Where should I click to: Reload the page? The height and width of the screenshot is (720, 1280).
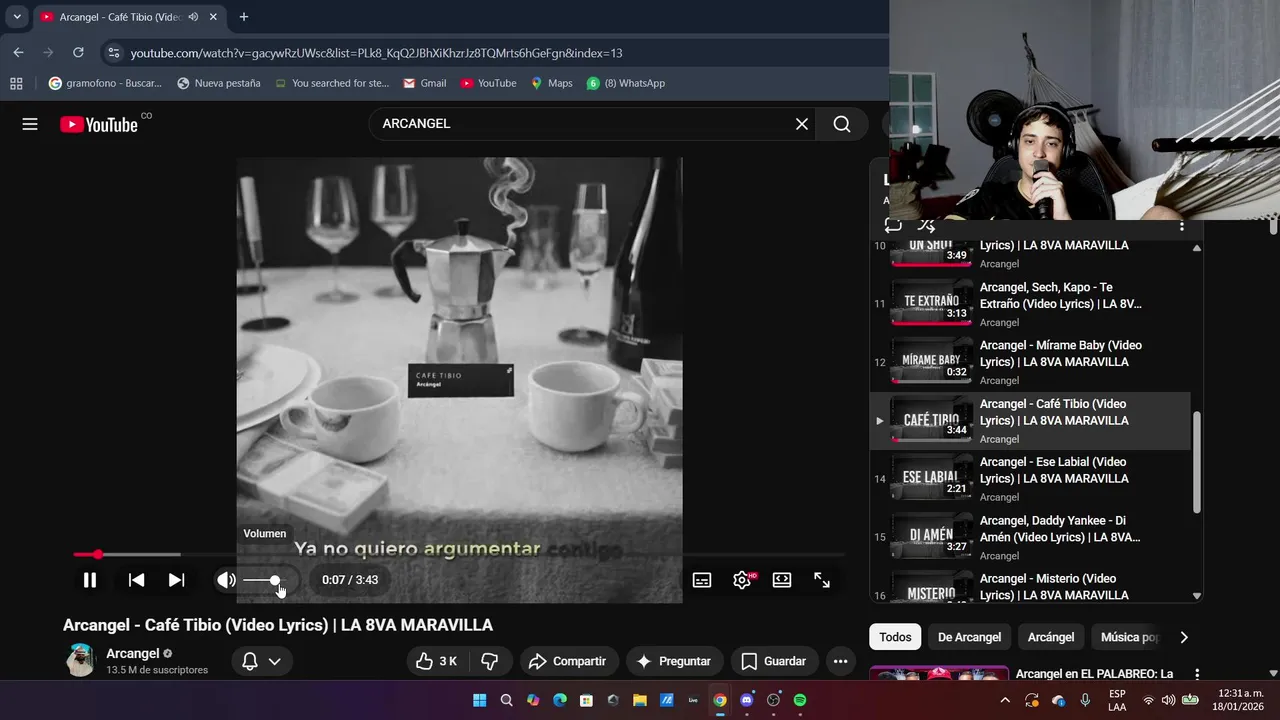point(78,52)
